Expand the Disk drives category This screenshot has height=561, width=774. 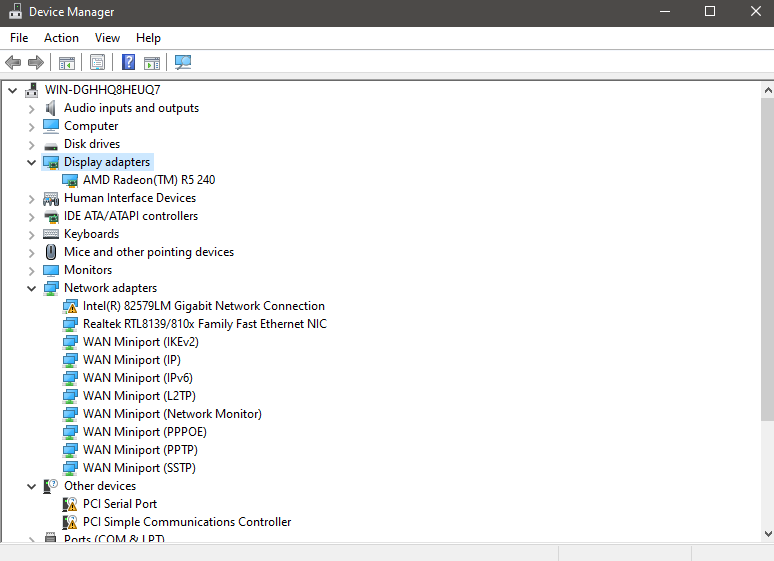pos(32,145)
